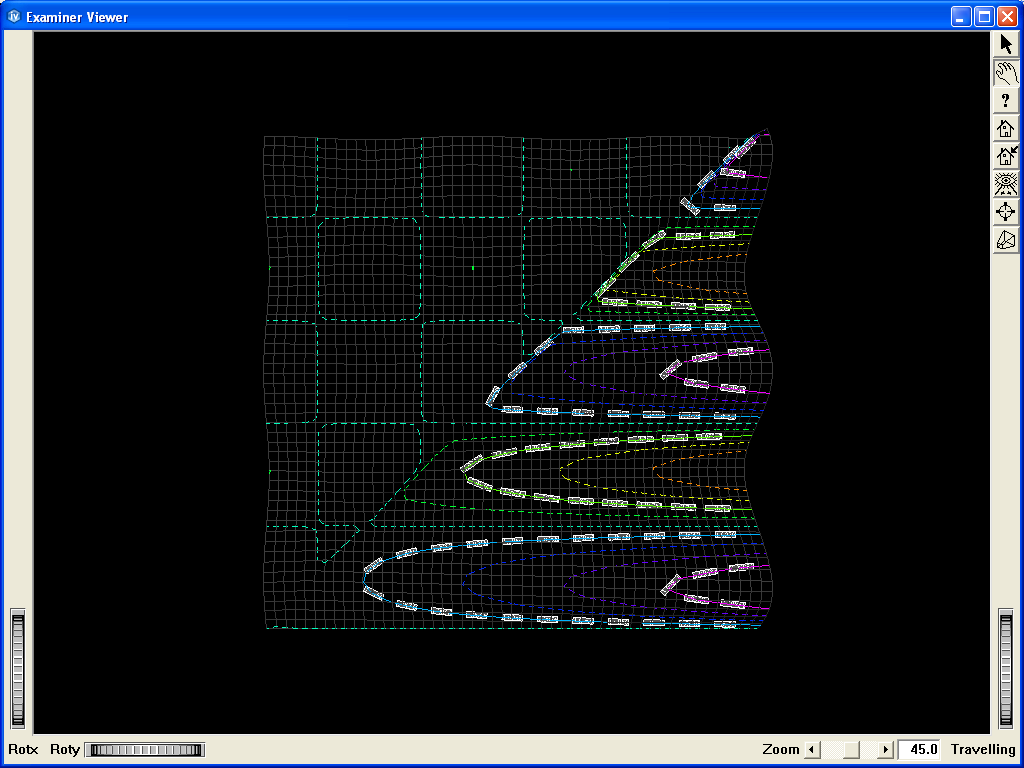
Task: Activate the Seek crosshair tool
Action: [1006, 212]
